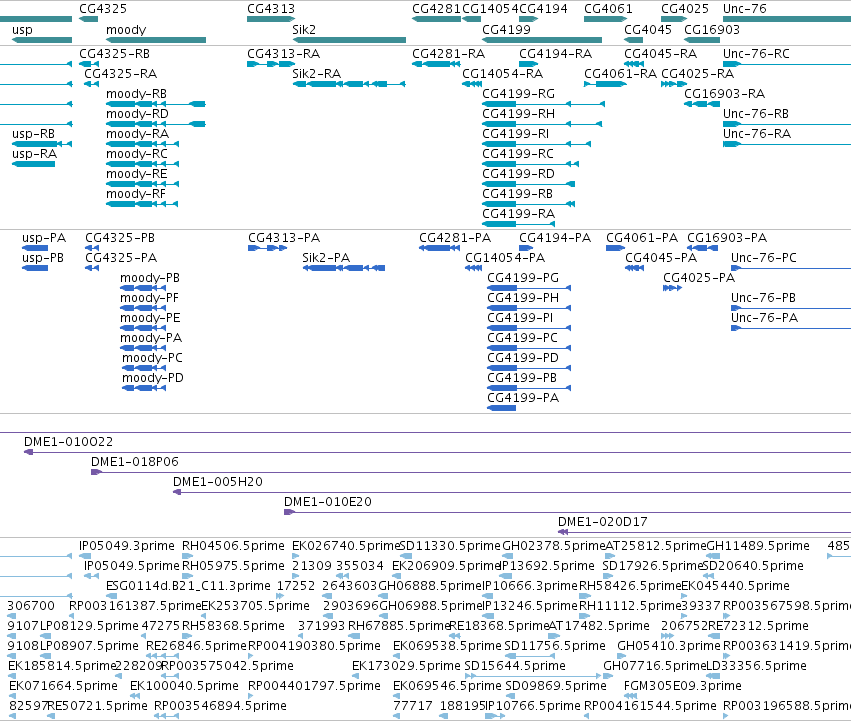
Task: Click the EK100040.5prime EST label
Action: 185,686
